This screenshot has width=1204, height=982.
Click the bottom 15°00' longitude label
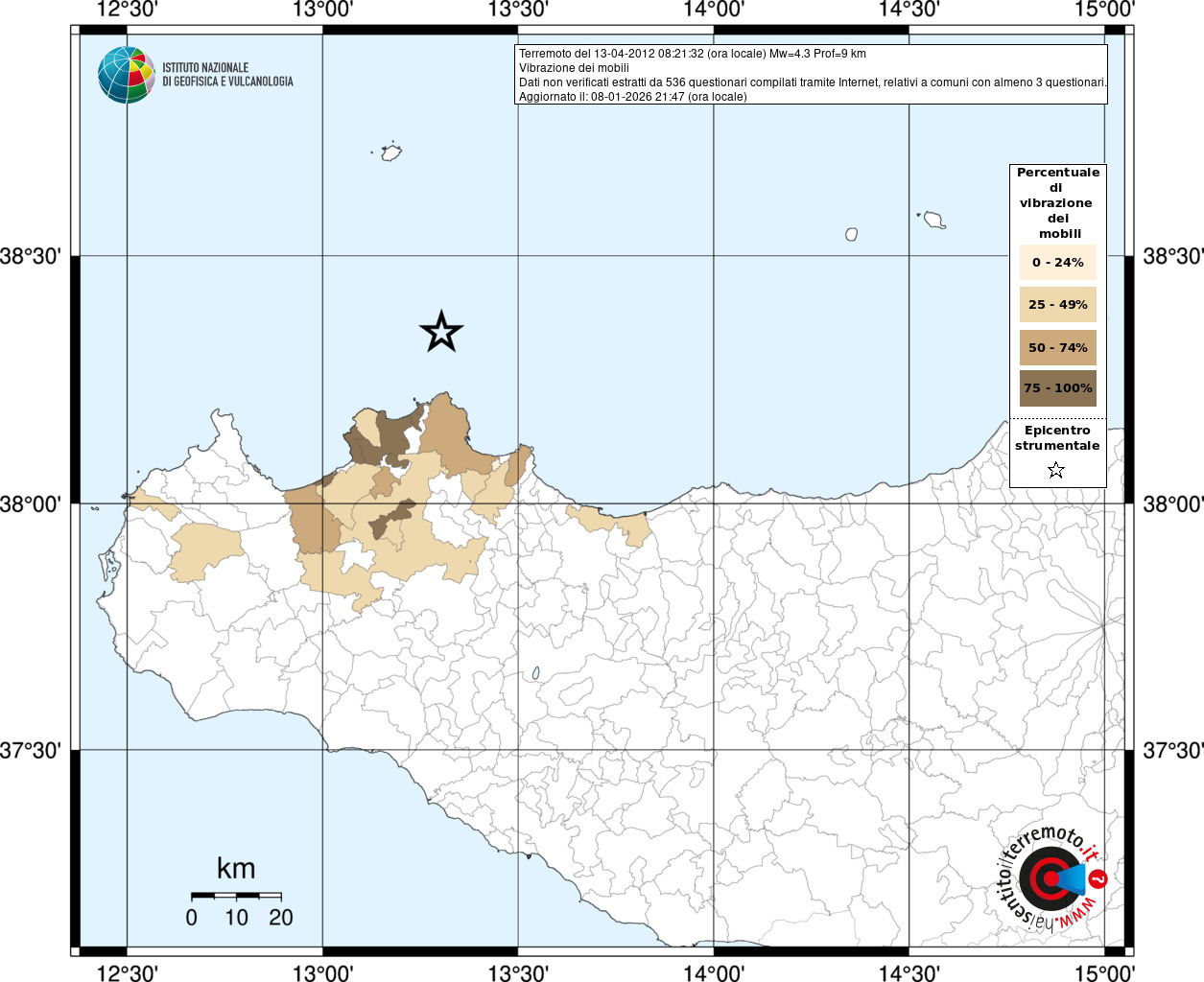(x=1104, y=972)
